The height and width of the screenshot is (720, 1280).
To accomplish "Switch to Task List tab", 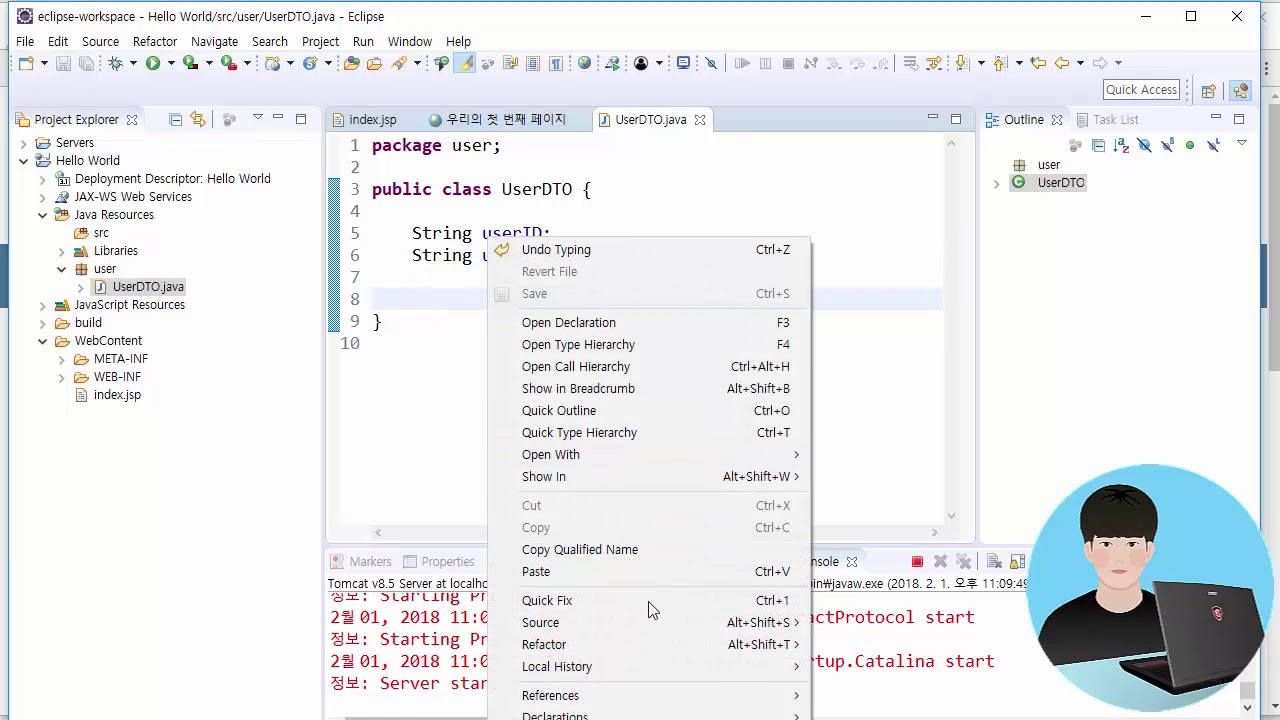I will 1107,119.
